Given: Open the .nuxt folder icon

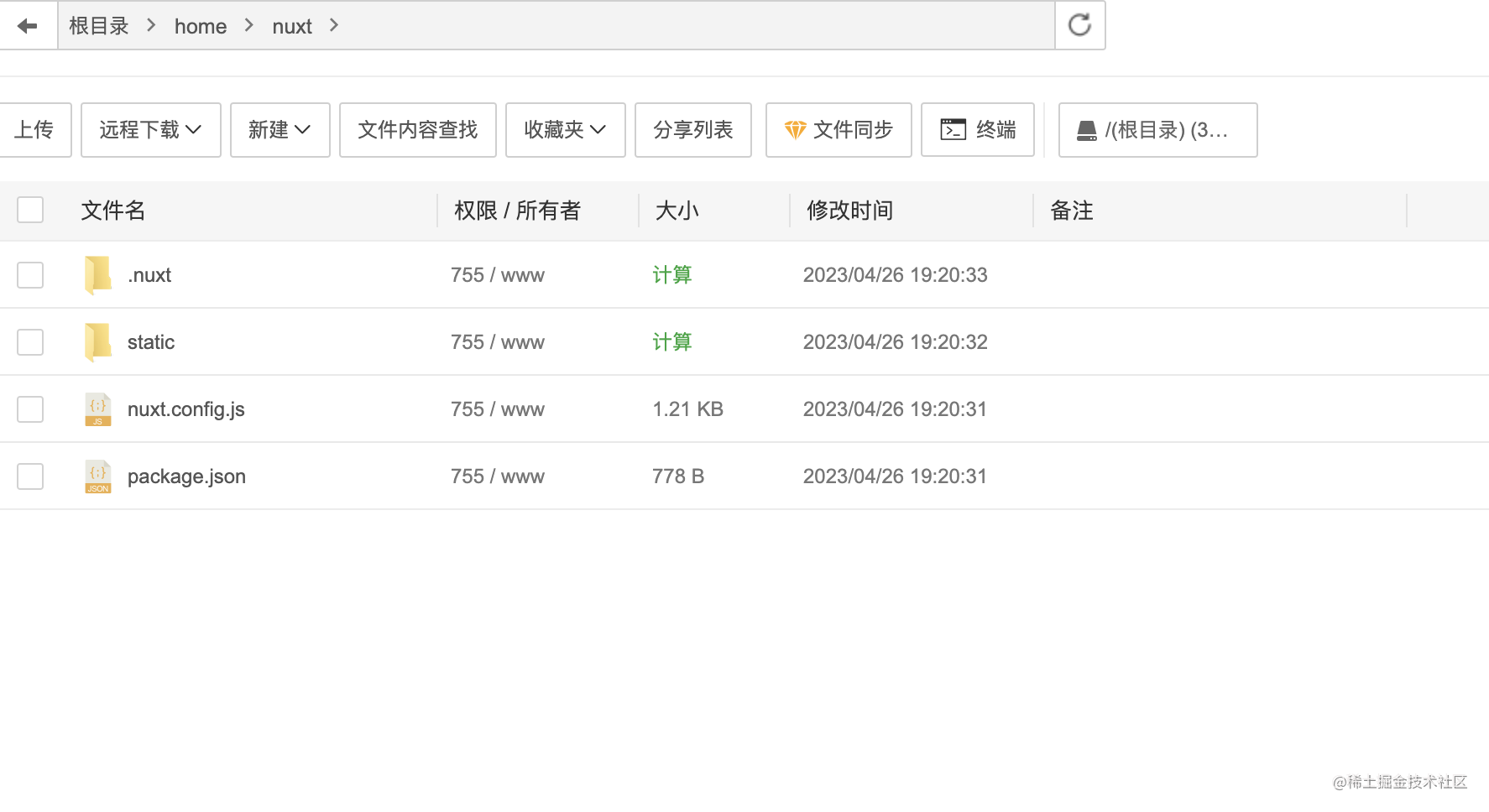Looking at the screenshot, I should coord(97,274).
